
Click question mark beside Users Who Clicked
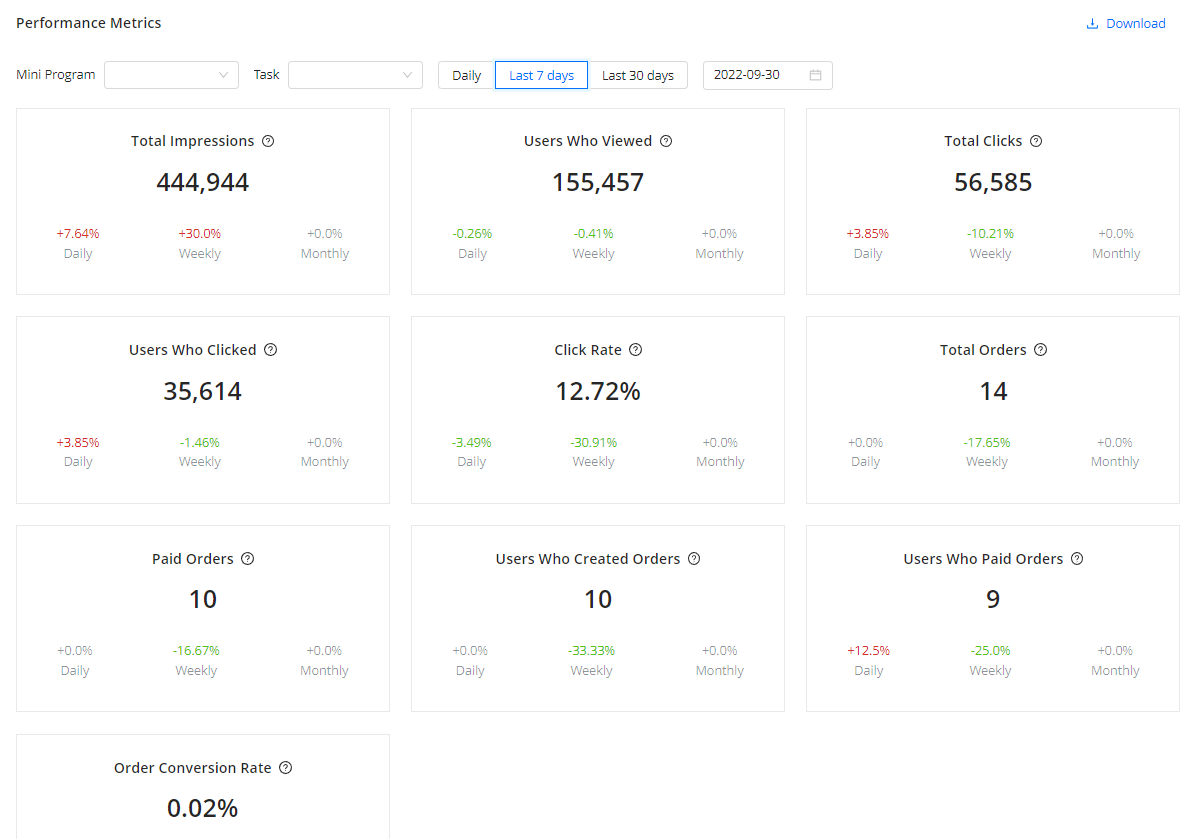(x=270, y=350)
